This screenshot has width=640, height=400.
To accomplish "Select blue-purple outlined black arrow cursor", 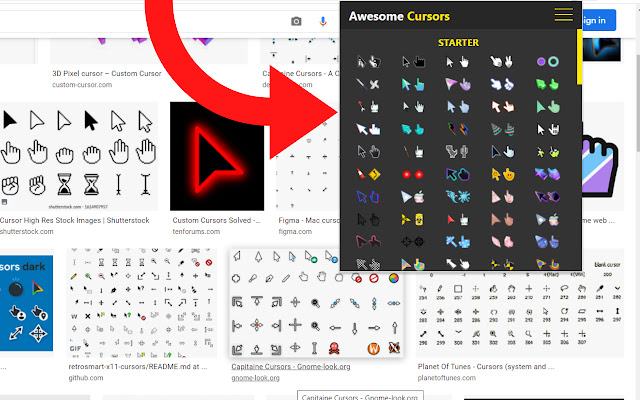I will click(458, 174).
